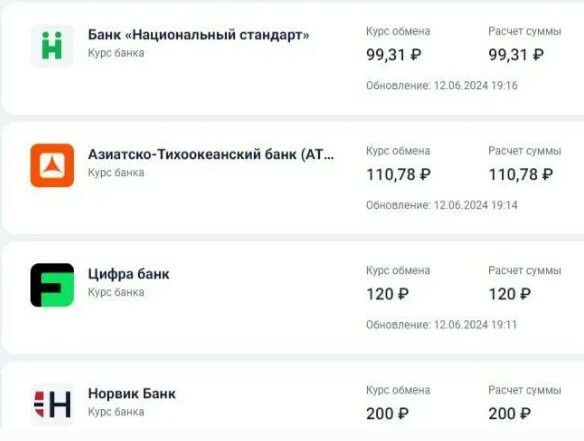Viewport: 584px width, 441px height.
Task: Select the 200 ₽ exchange rate value
Action: (387, 414)
